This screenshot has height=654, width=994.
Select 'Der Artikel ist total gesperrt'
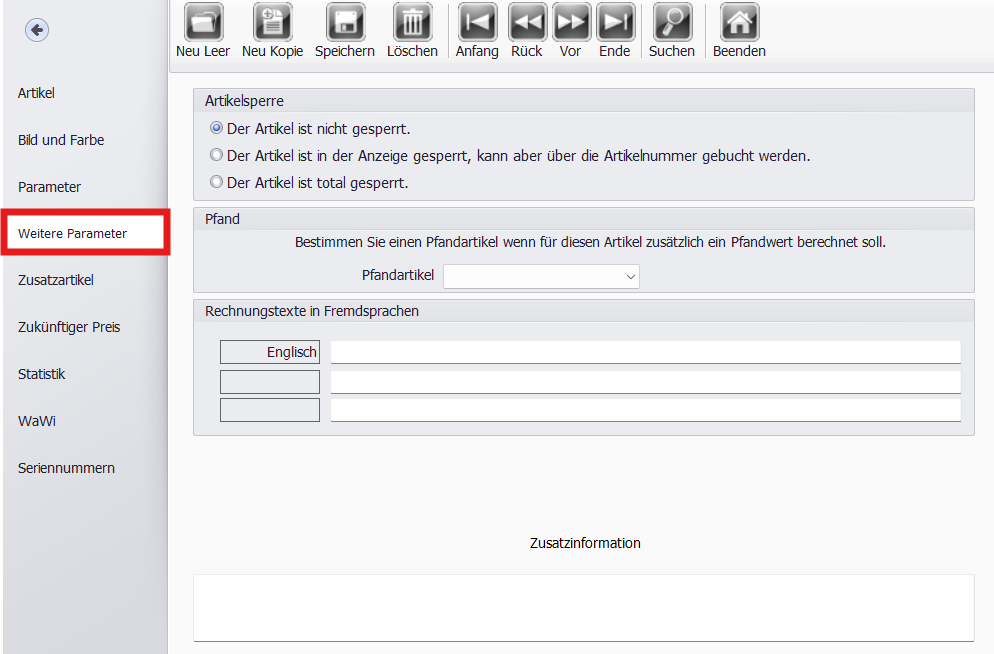pyautogui.click(x=216, y=183)
